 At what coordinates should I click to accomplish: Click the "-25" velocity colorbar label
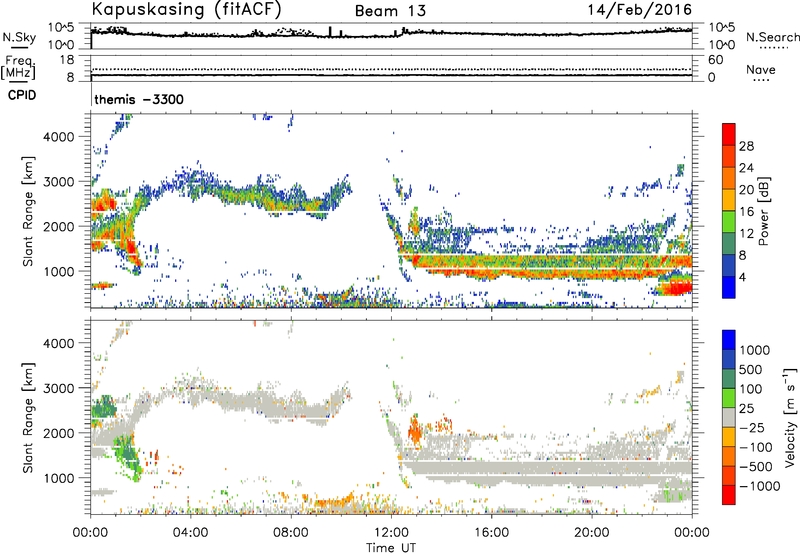click(752, 428)
